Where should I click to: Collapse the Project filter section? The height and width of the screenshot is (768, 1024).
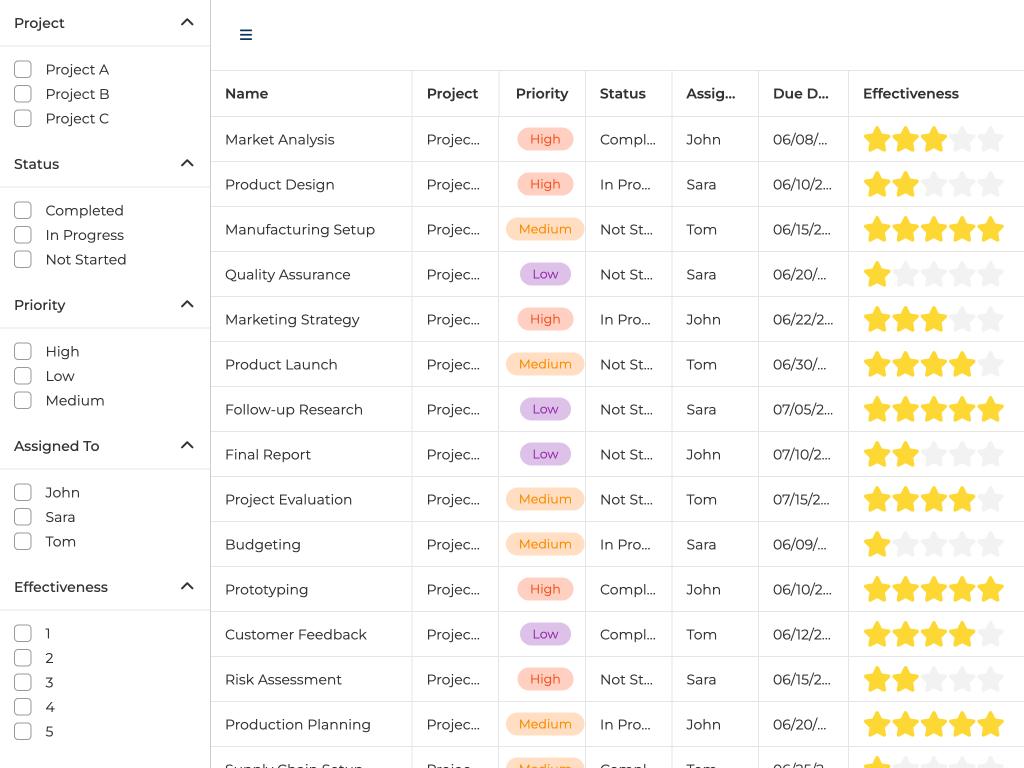[187, 22]
